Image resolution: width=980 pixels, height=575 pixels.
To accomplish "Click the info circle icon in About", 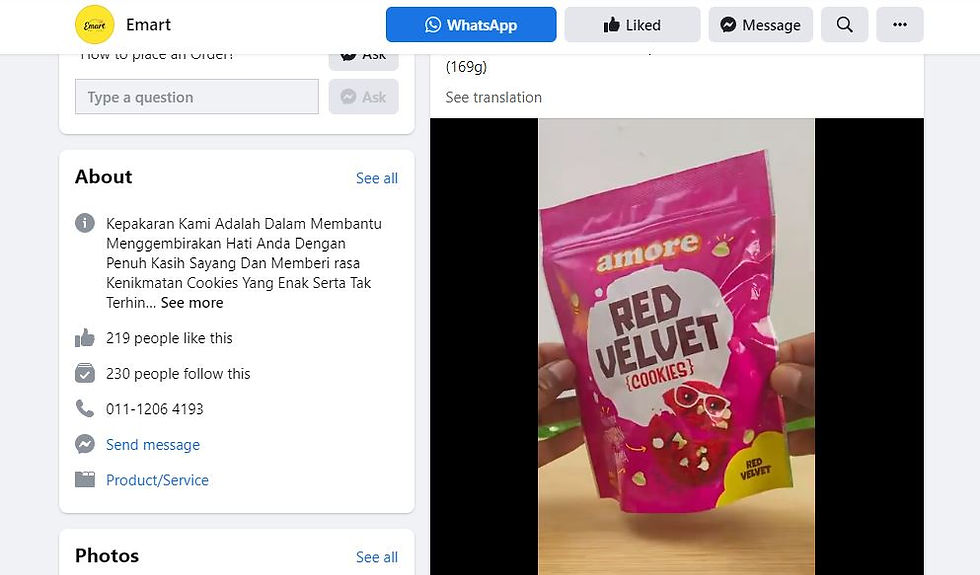I will click(x=85, y=222).
